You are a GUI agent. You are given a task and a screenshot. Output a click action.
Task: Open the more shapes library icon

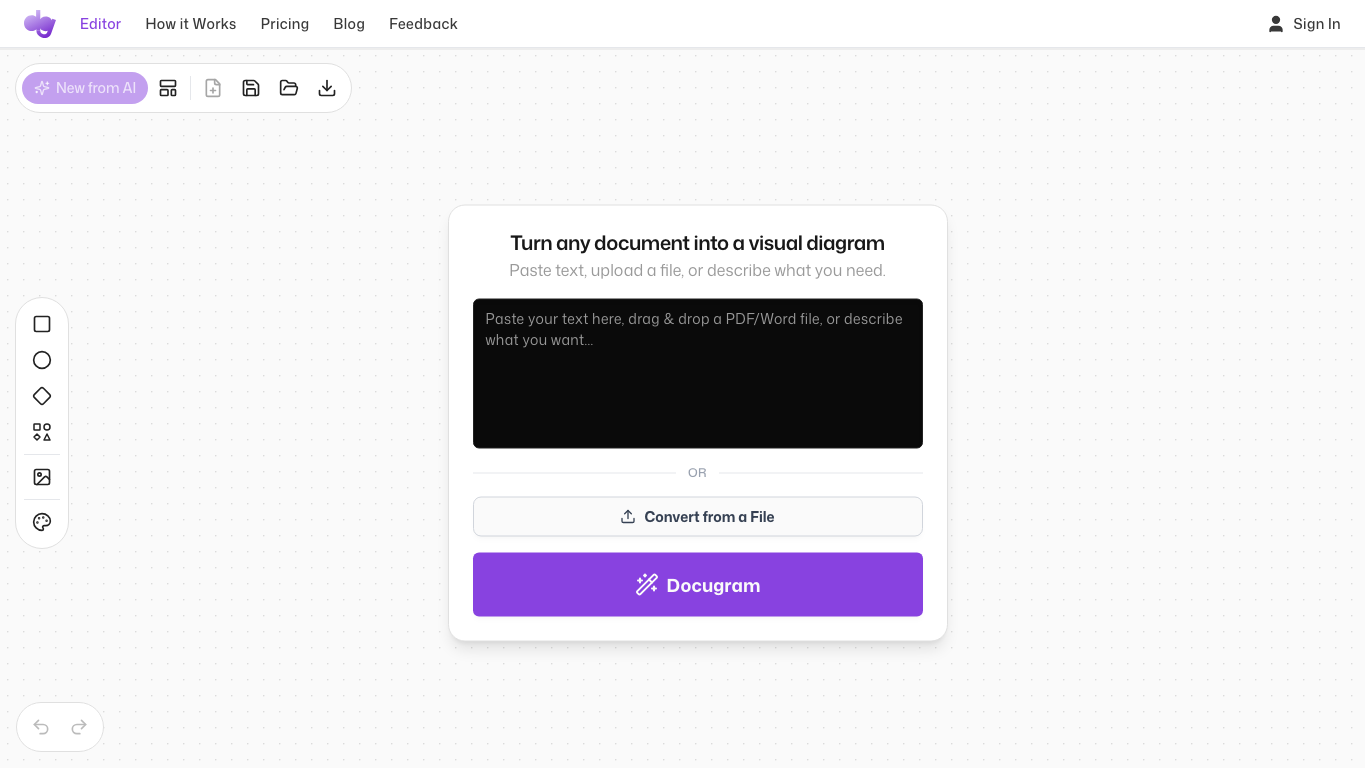[42, 432]
